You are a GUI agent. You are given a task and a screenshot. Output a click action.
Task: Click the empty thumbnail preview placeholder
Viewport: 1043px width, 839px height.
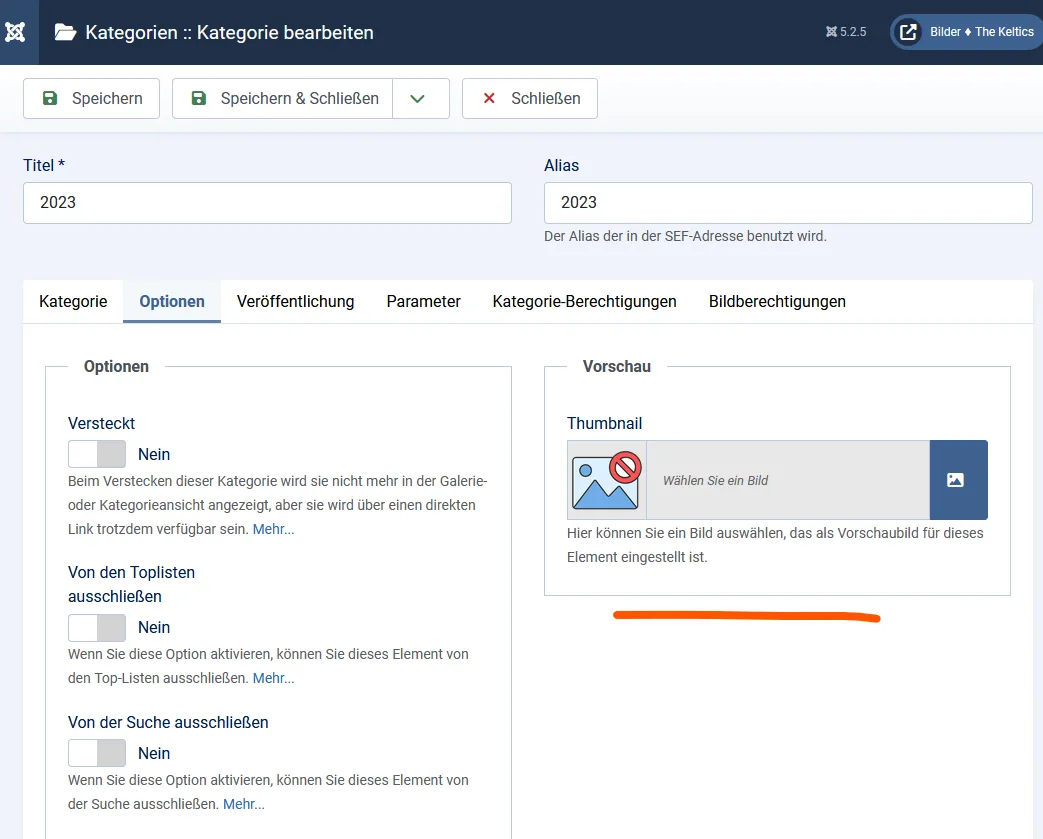(606, 480)
